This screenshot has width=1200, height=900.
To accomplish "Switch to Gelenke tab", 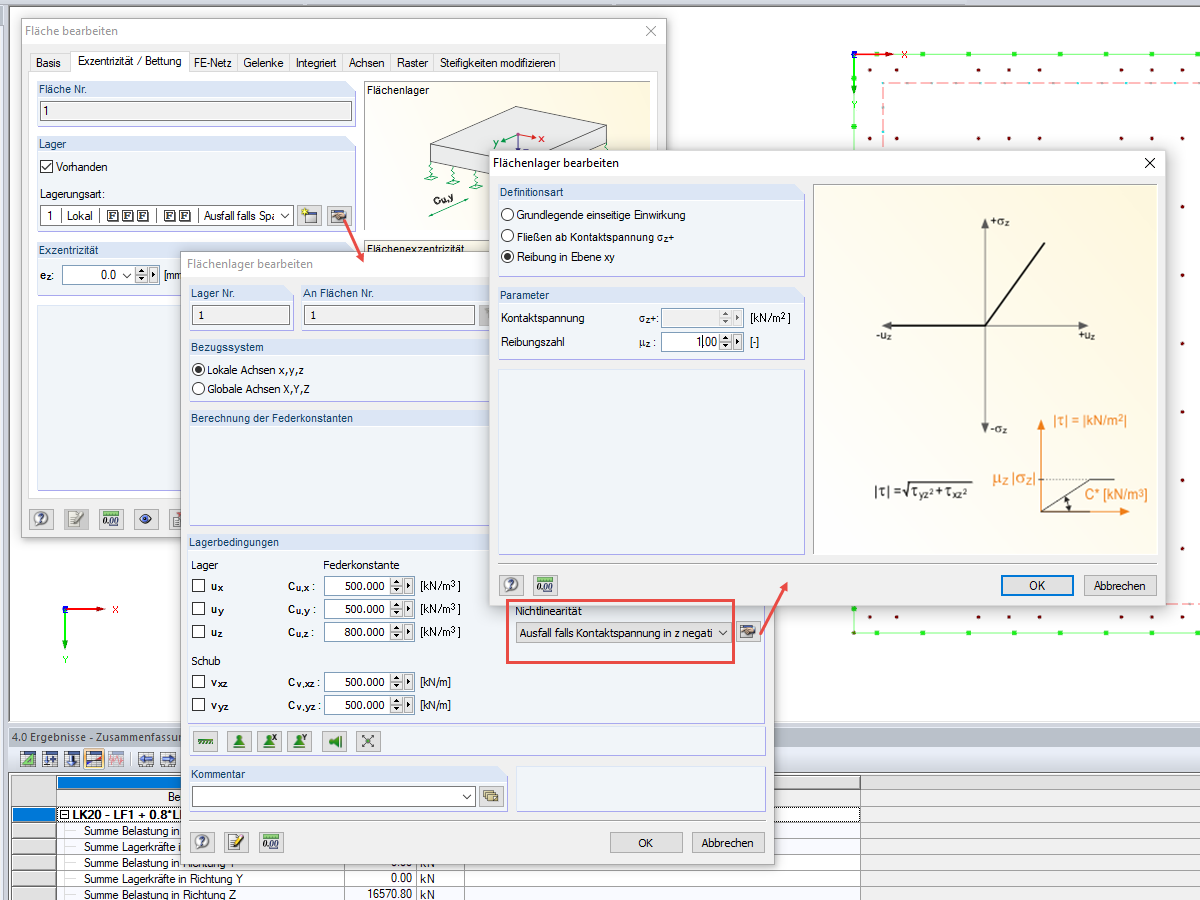I will click(x=263, y=62).
